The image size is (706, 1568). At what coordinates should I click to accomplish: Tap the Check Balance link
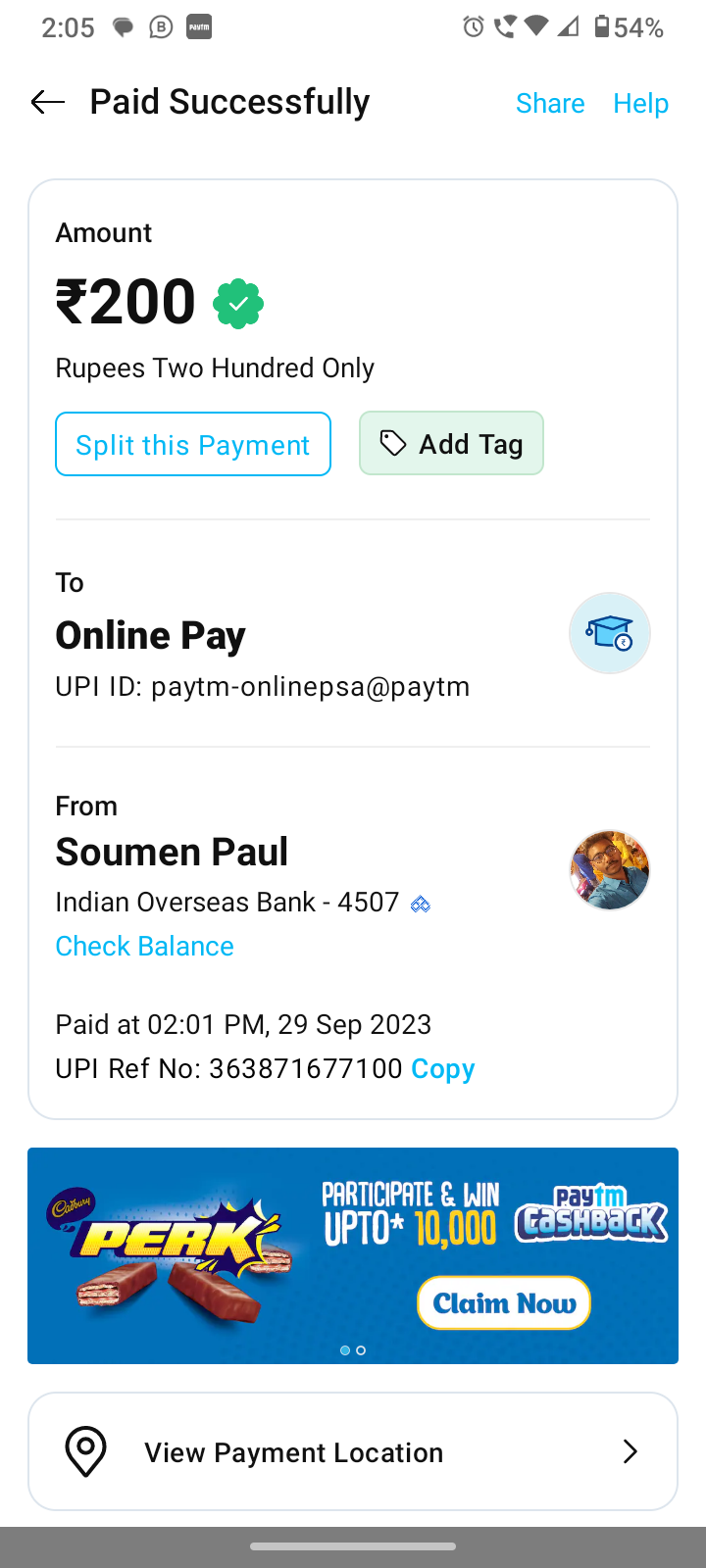145,946
